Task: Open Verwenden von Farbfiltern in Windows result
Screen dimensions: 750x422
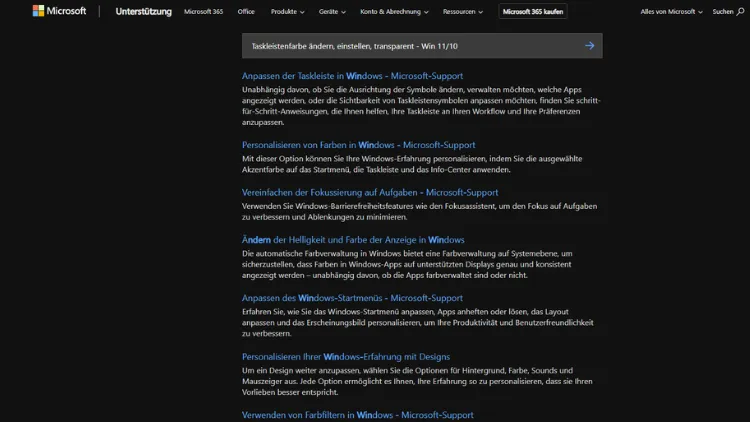Action: [357, 415]
